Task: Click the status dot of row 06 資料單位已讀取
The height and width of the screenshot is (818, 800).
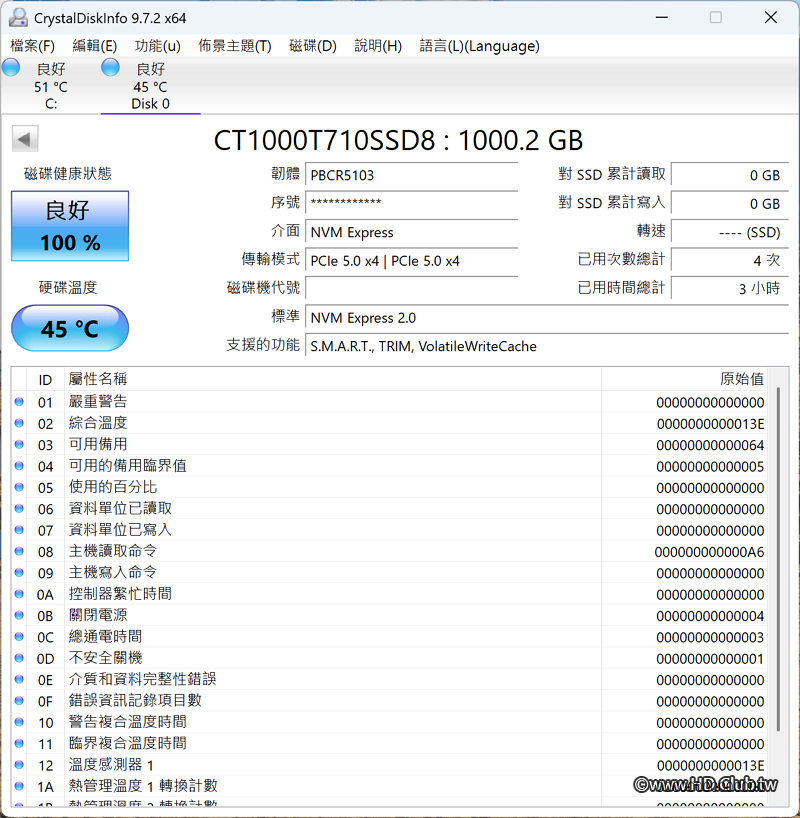Action: pos(19,509)
